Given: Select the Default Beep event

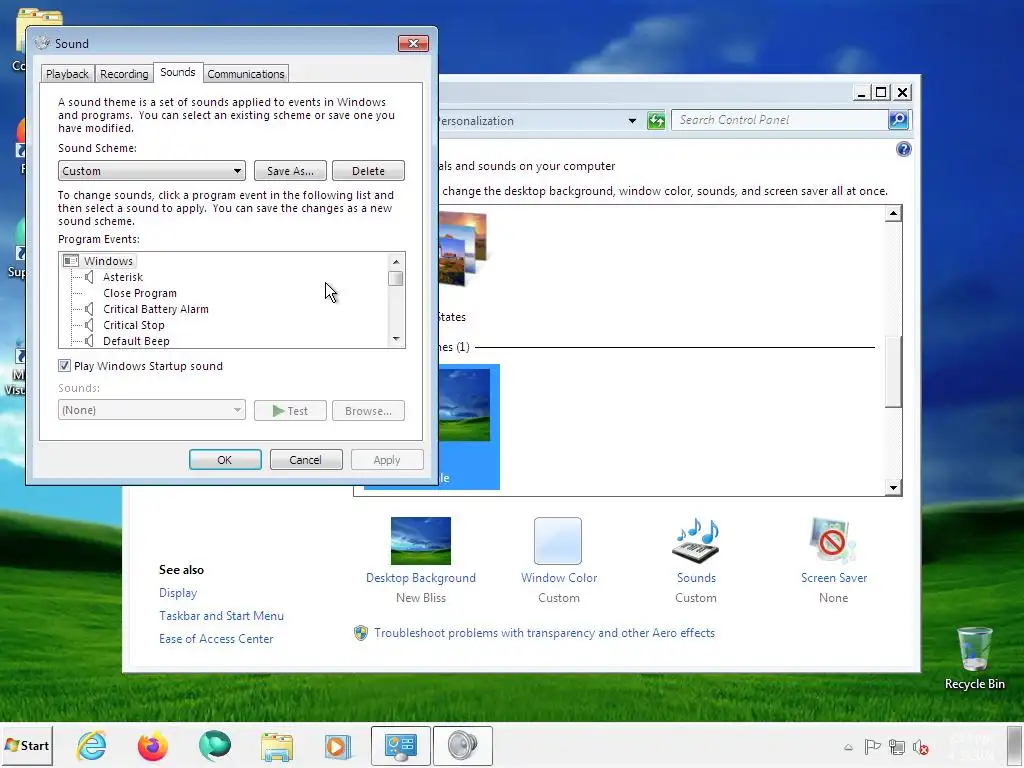Looking at the screenshot, I should coord(136,341).
